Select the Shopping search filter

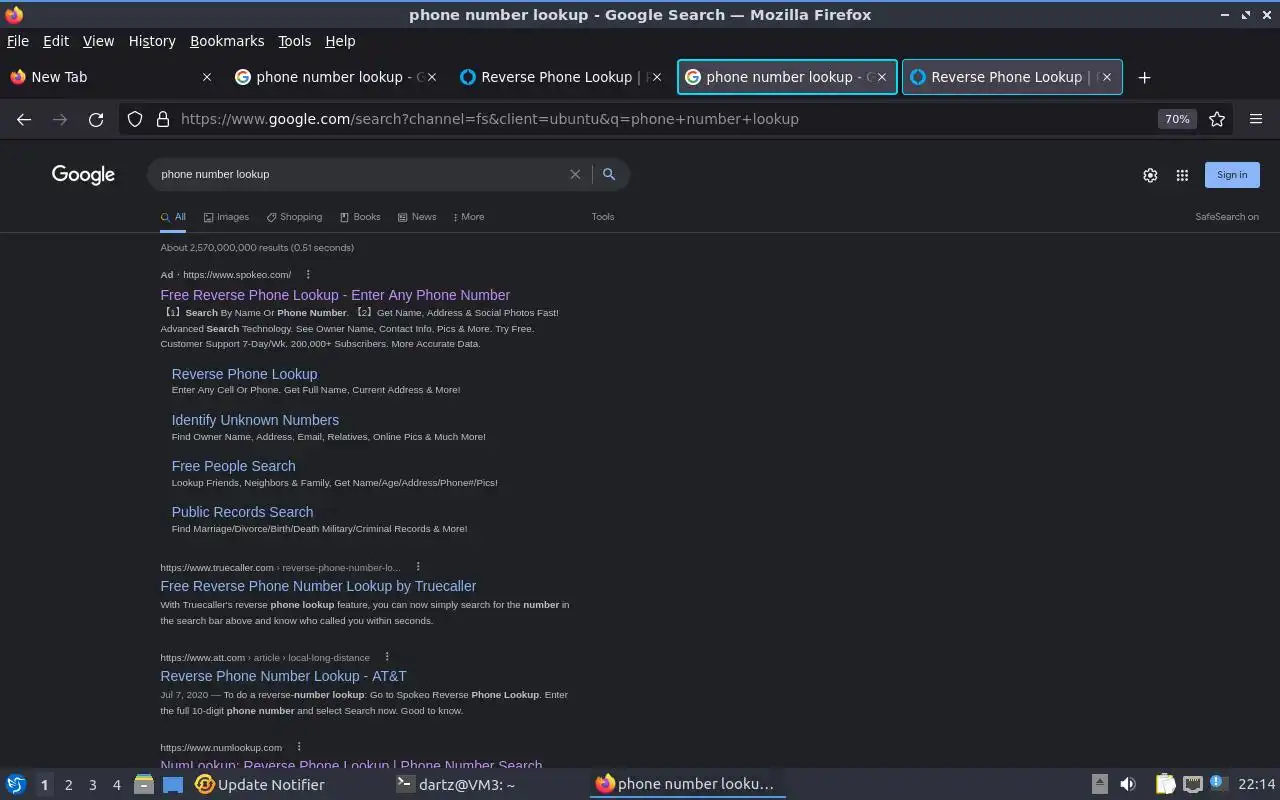click(294, 217)
